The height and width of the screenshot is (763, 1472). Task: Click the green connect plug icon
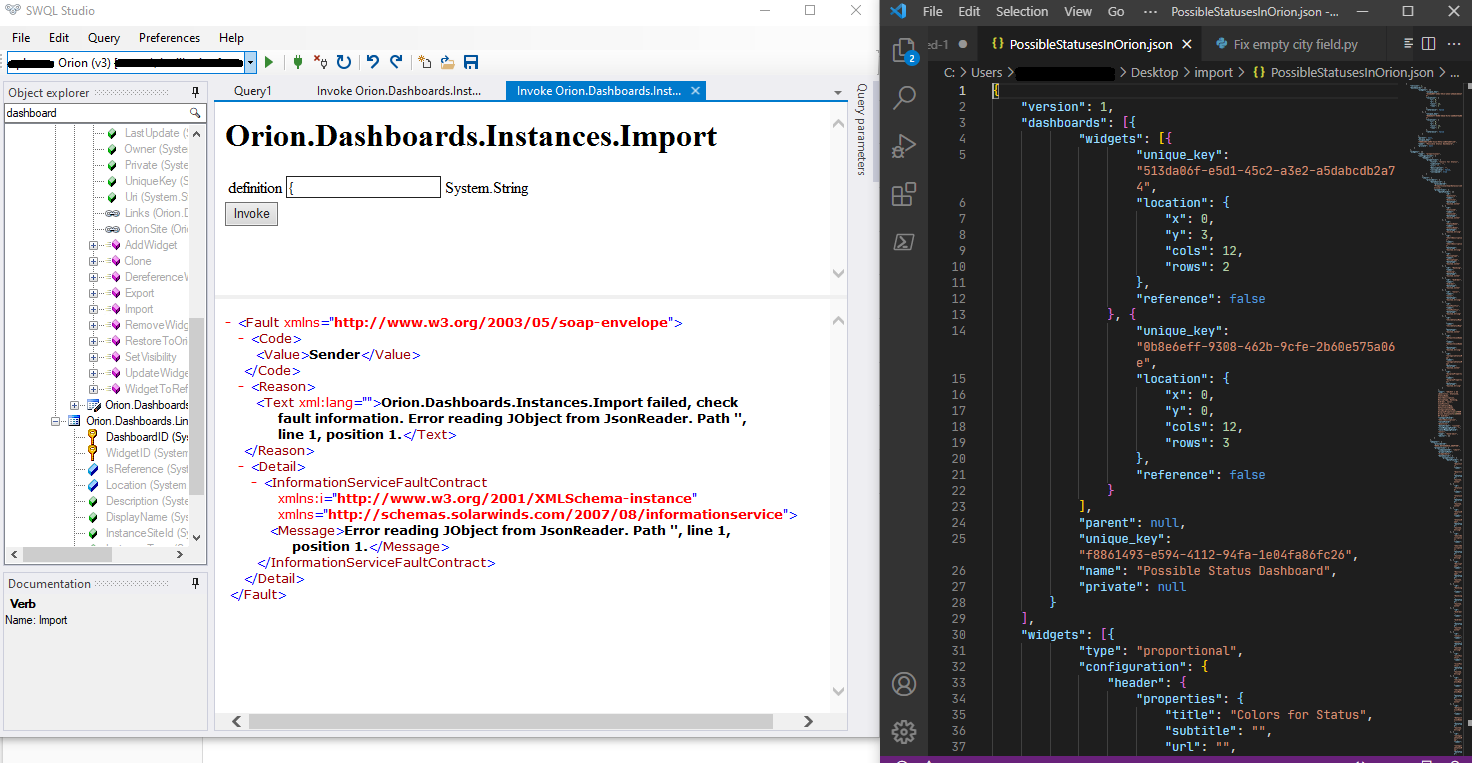tap(297, 62)
